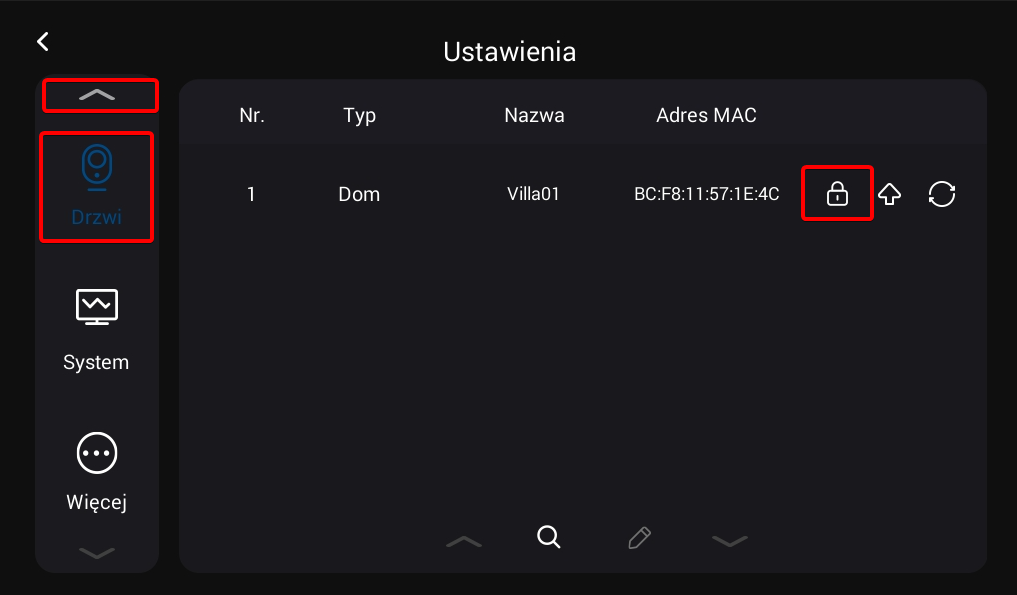Click the Typ column header
This screenshot has width=1017, height=595.
pyautogui.click(x=359, y=115)
